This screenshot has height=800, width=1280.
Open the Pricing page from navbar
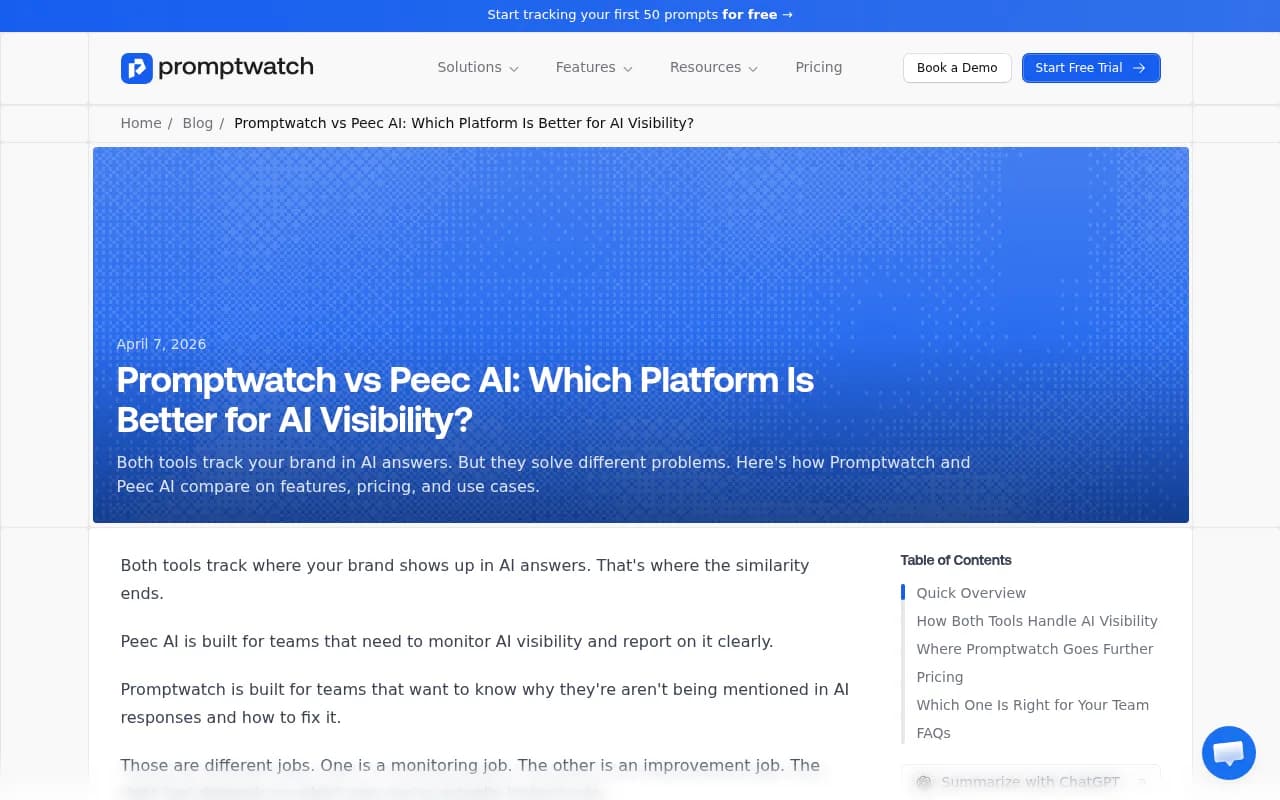point(818,67)
